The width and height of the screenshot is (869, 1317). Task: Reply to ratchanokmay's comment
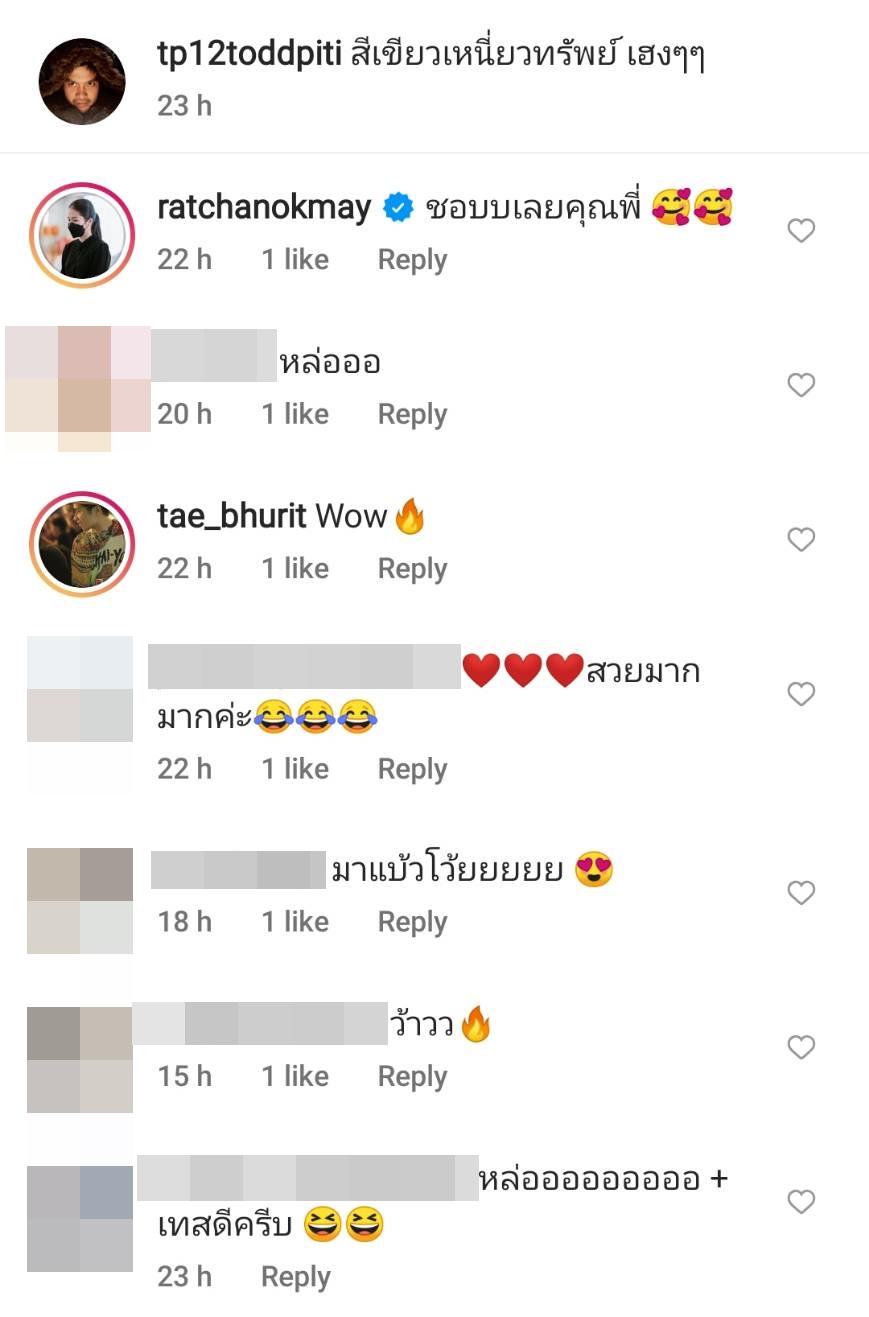412,260
